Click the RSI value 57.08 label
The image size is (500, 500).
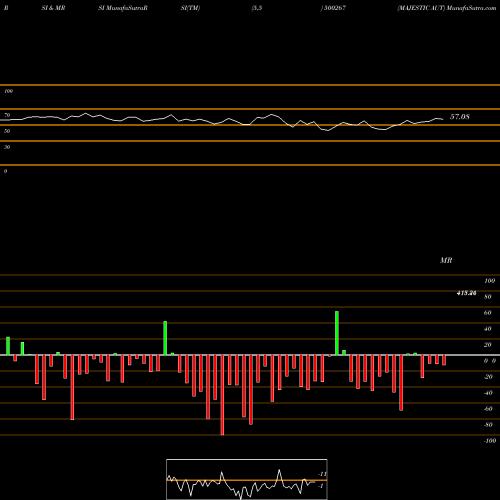tap(460, 117)
